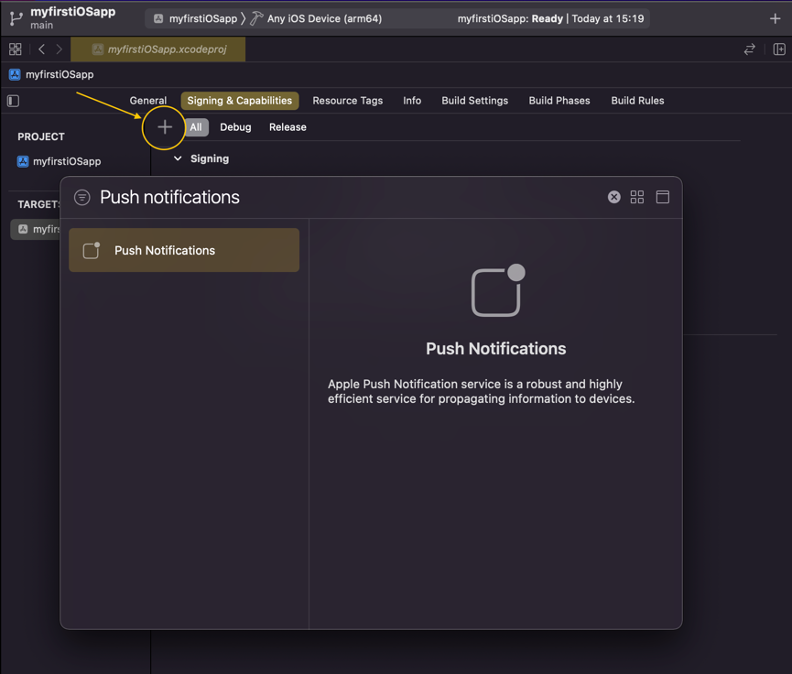792x674 pixels.
Task: Clear the Push notifications search text
Action: (x=614, y=197)
